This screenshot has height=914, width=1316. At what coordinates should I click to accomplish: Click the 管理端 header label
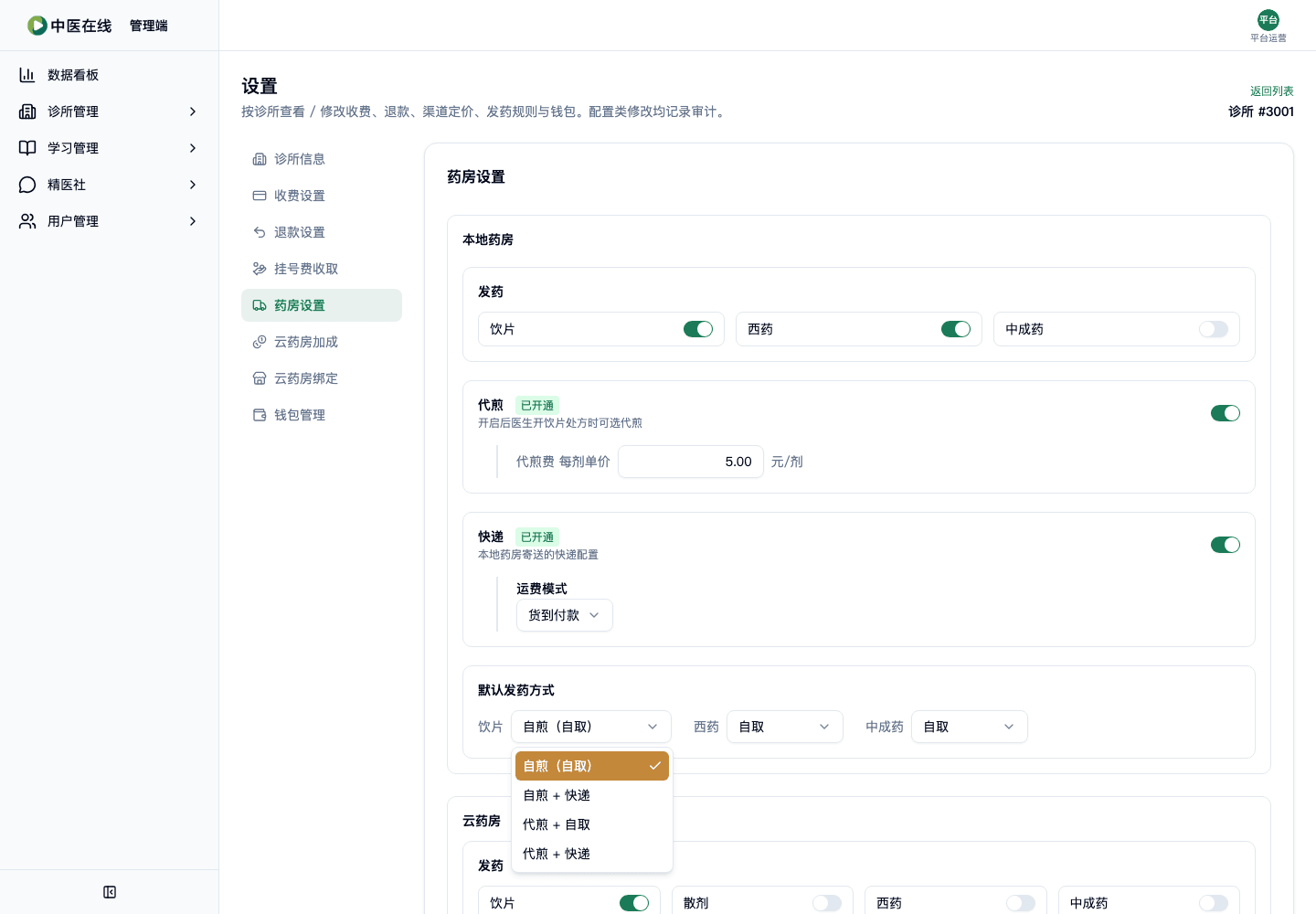(149, 26)
